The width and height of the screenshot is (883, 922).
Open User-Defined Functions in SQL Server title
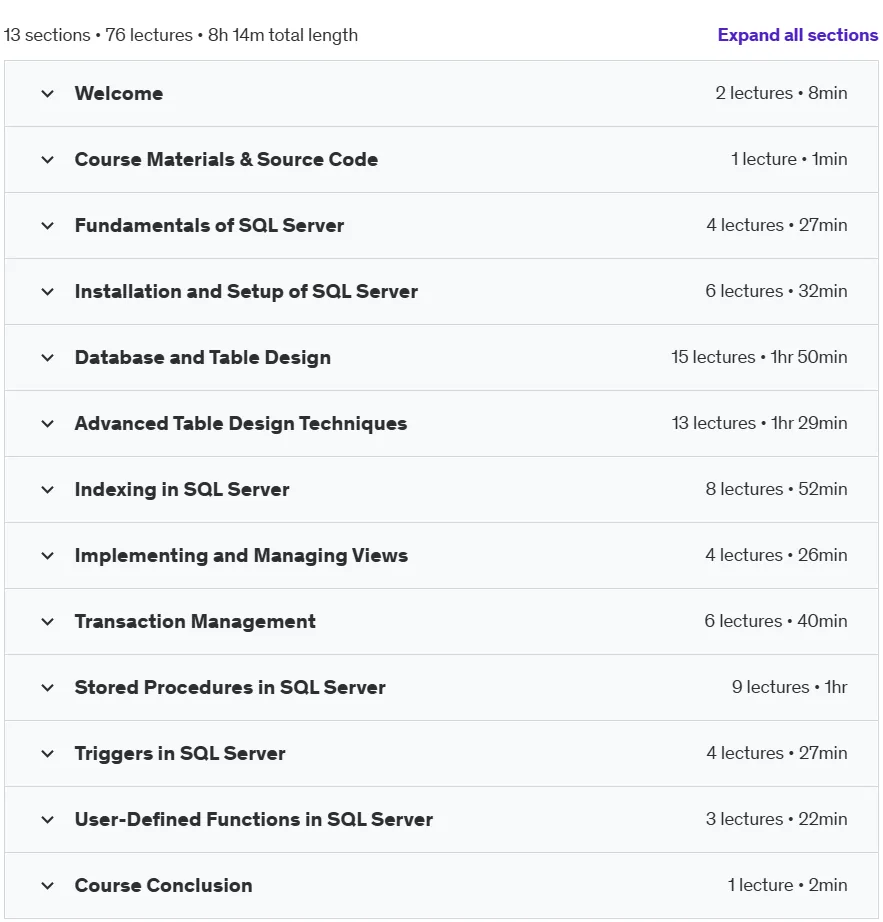pos(254,820)
